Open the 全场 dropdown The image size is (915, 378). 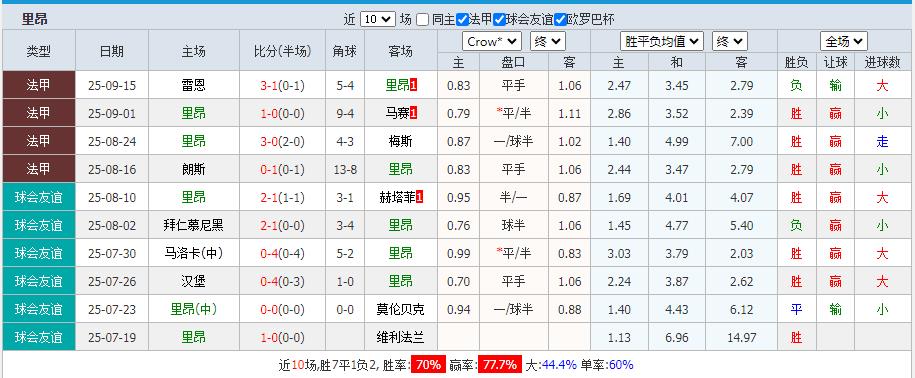[x=843, y=41]
